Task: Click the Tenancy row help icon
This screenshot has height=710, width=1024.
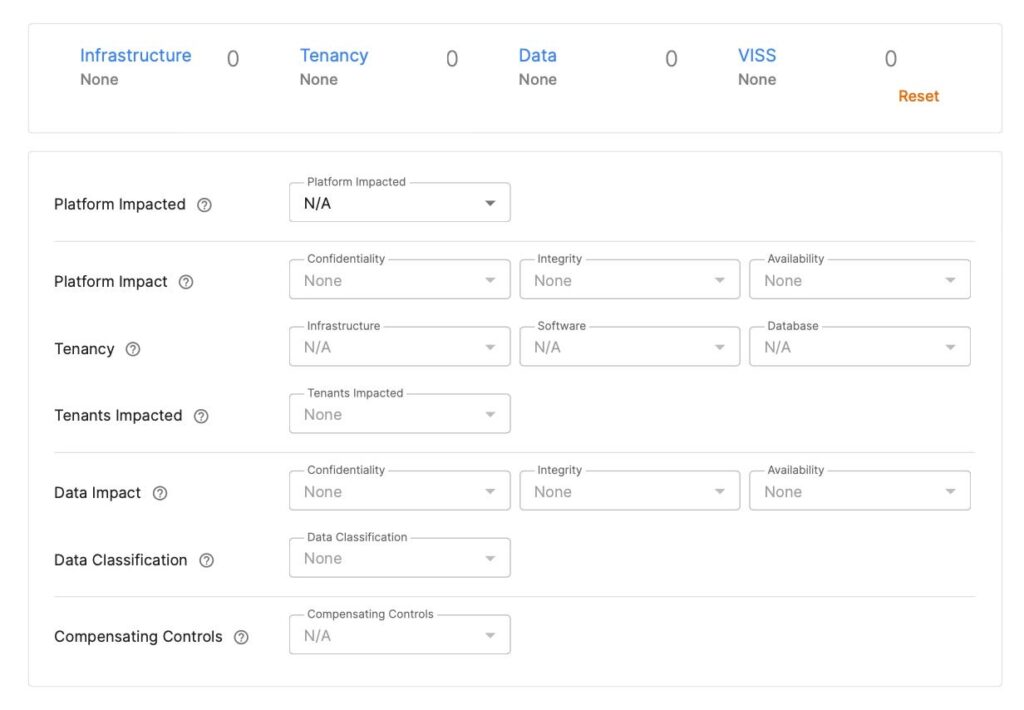Action: tap(133, 349)
